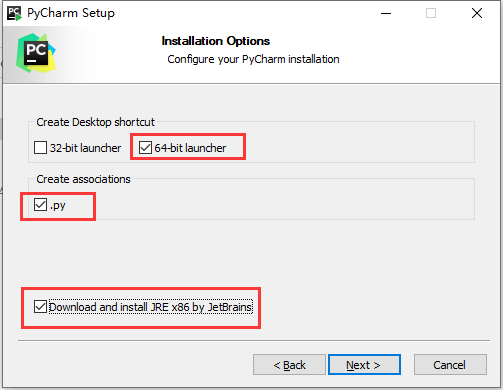Click the 'PyCharm Setup' title bar text
503x390 pixels.
point(71,13)
